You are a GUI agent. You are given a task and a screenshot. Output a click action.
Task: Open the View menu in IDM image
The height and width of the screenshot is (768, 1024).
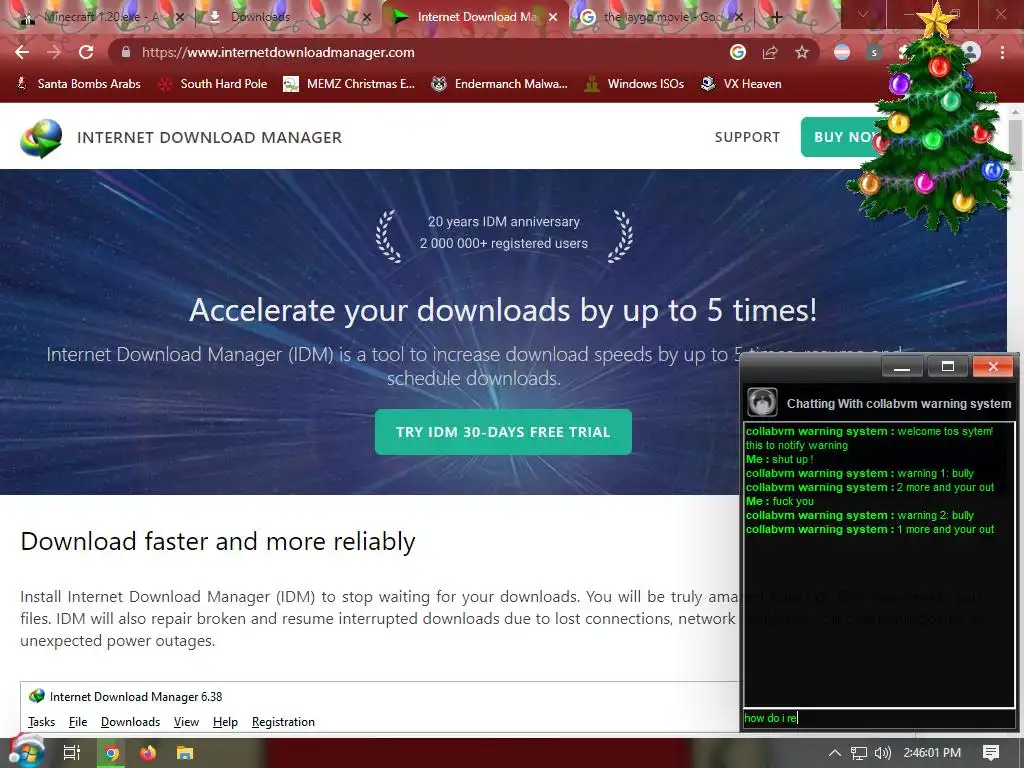186,722
